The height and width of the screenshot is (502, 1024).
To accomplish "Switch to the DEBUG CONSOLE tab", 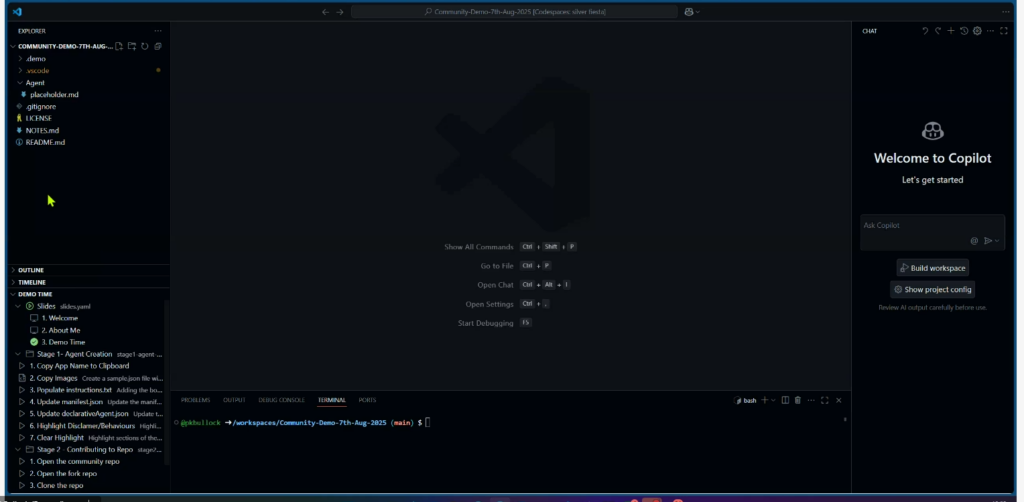I will (281, 400).
